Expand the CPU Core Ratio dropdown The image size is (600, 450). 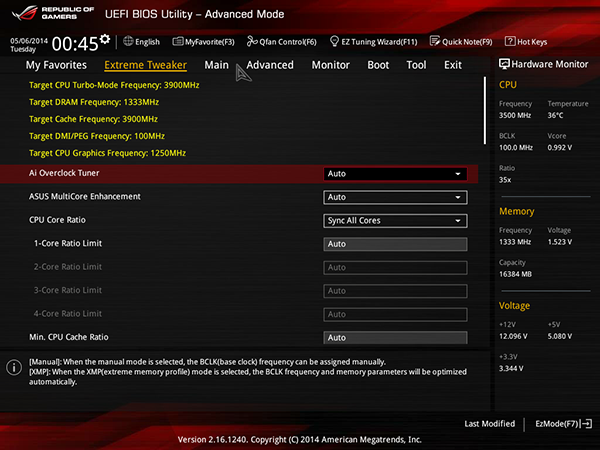[x=395, y=221]
